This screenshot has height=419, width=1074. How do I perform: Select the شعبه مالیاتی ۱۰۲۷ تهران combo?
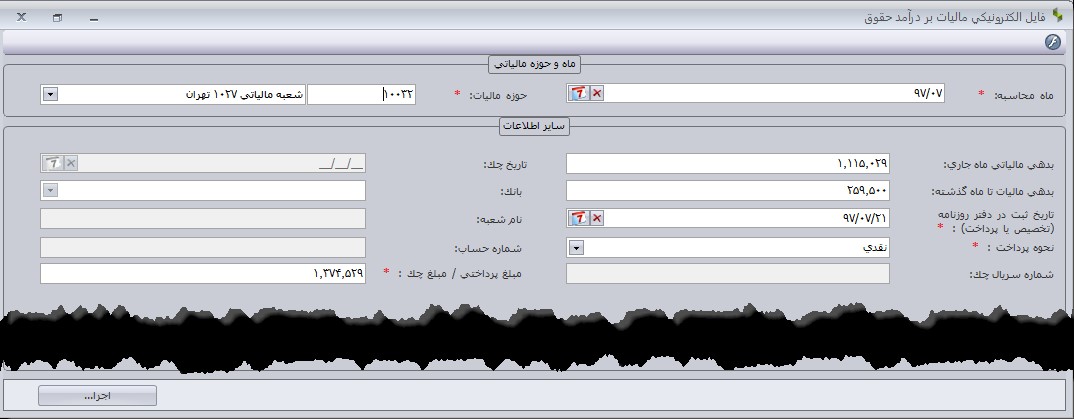click(x=173, y=95)
